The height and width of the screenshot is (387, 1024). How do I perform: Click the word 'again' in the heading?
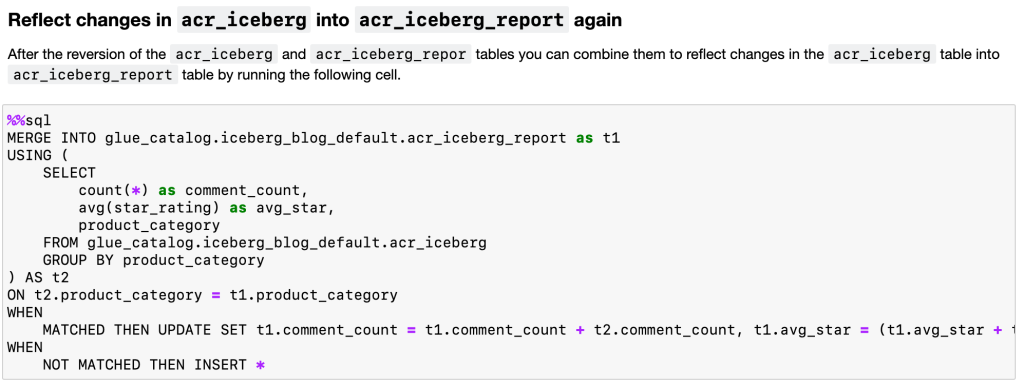click(598, 20)
